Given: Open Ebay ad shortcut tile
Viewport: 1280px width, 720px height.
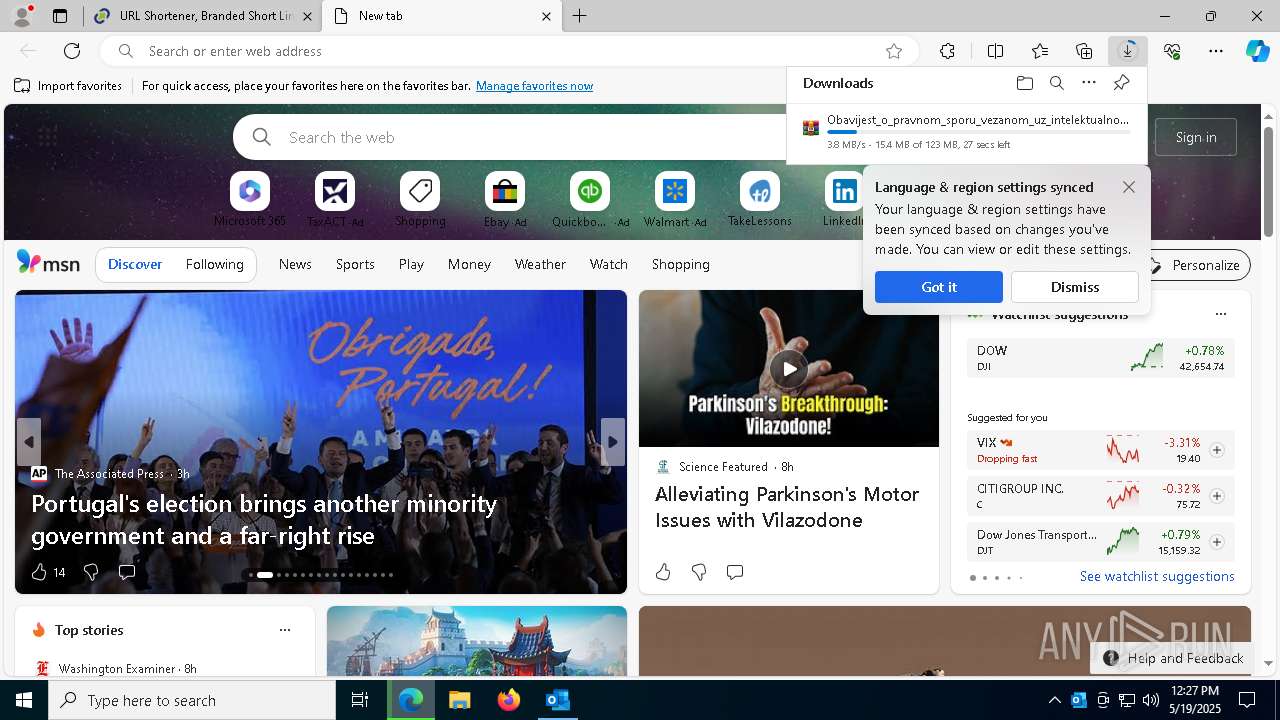Looking at the screenshot, I should [x=505, y=200].
